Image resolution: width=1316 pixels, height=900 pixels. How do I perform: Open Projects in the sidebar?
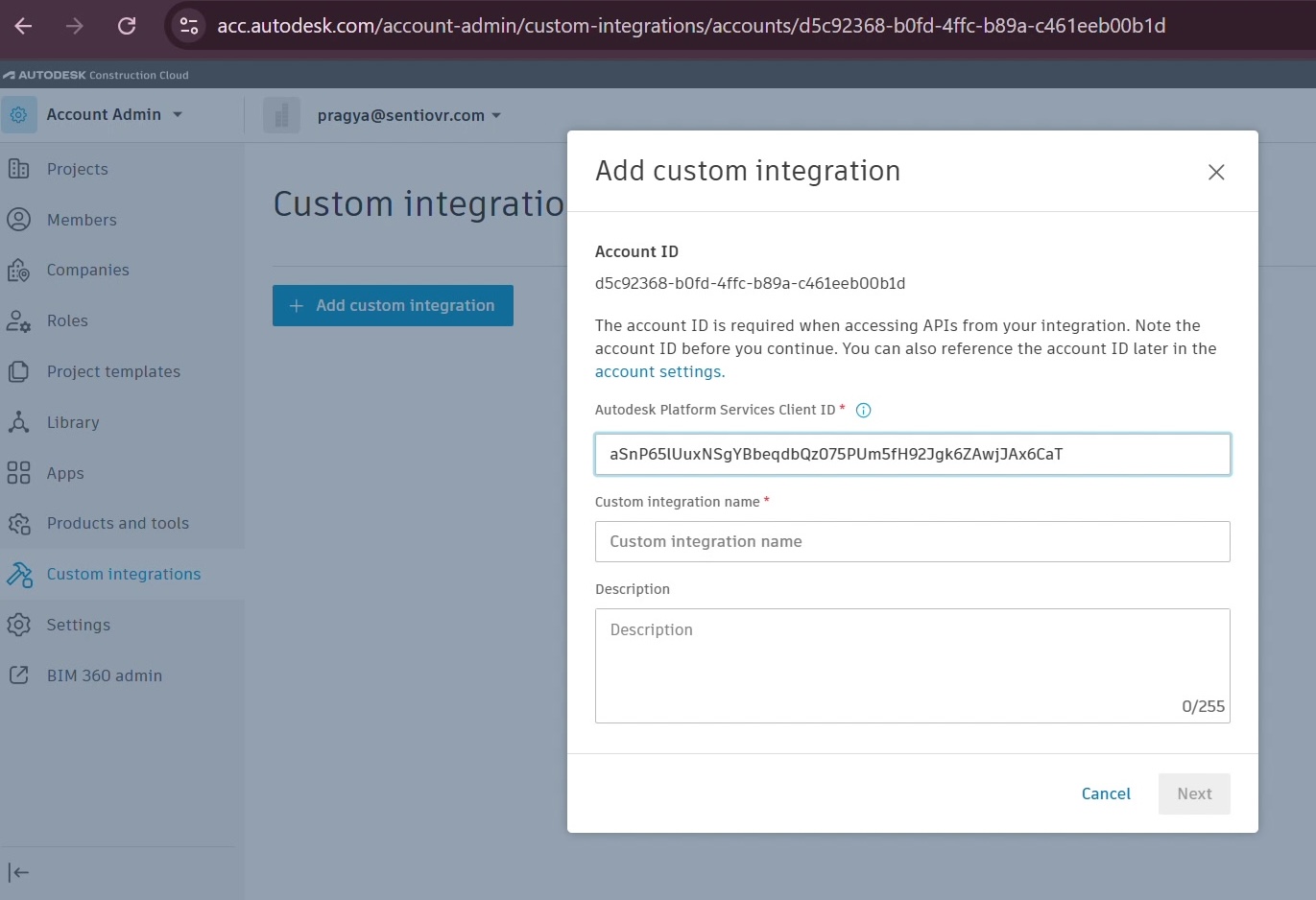click(78, 169)
